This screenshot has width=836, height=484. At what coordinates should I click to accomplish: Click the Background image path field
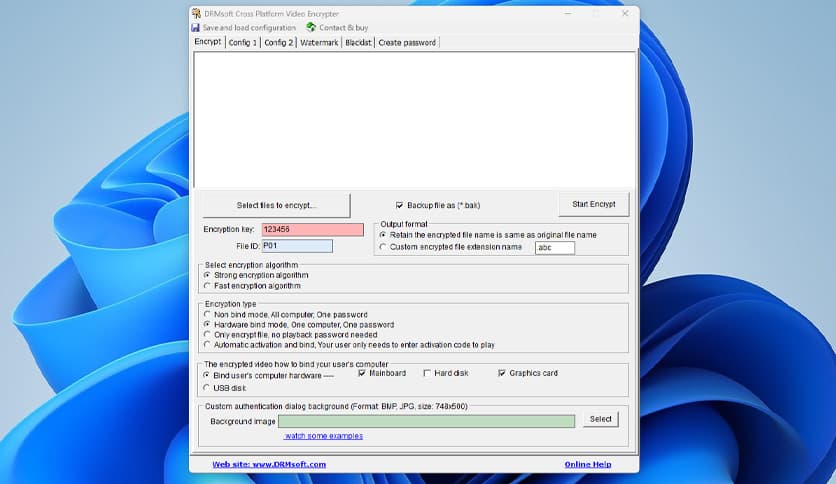coord(427,421)
